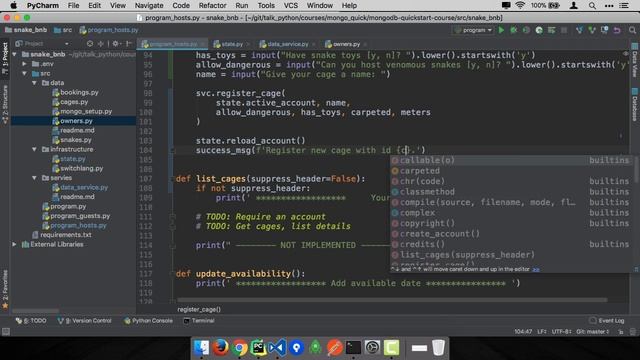Start debugging with the bug icon
Image resolution: width=640 pixels, height=360 pixels.
[x=514, y=30]
